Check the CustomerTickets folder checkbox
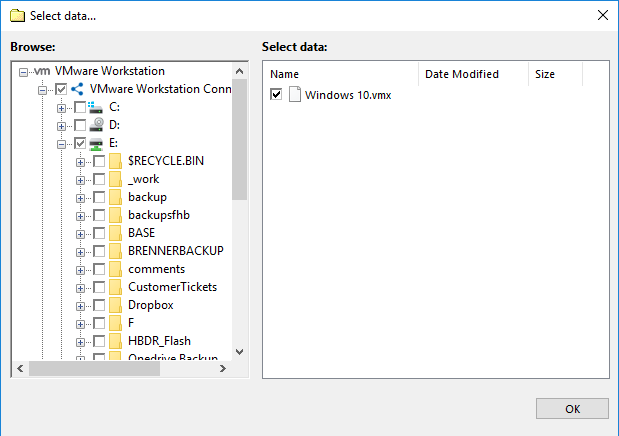Image resolution: width=619 pixels, height=436 pixels. [x=99, y=287]
